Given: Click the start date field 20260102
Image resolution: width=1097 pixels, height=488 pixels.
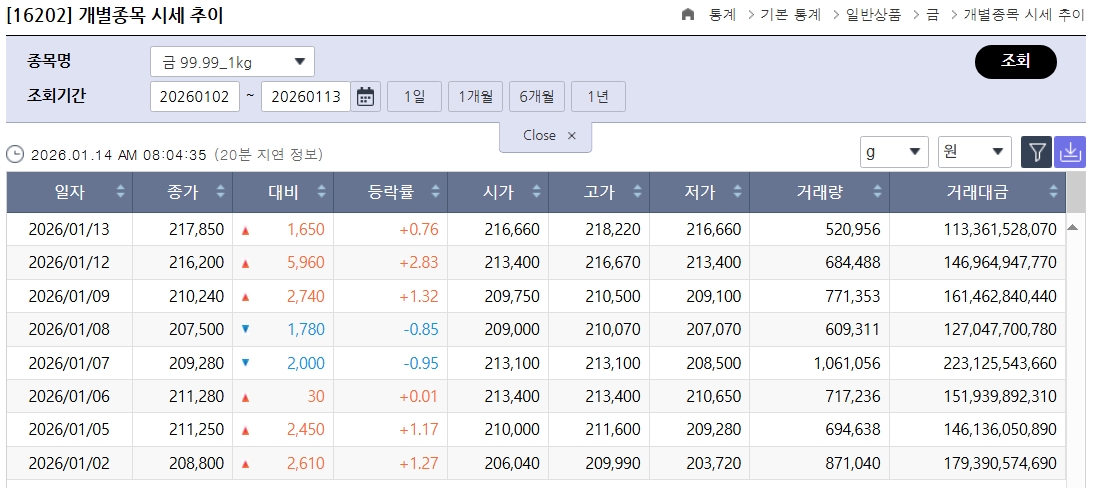Looking at the screenshot, I should point(194,97).
